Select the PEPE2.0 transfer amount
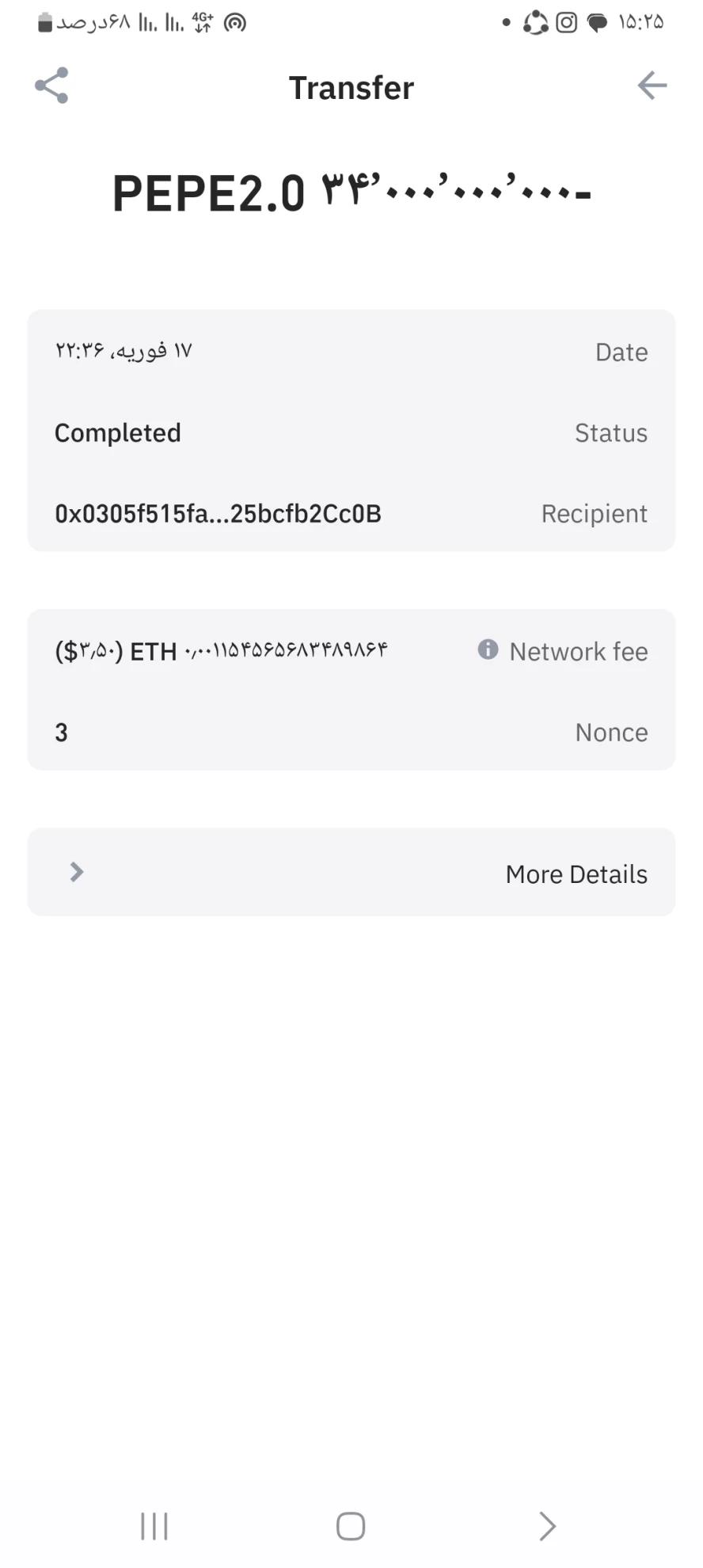The height and width of the screenshot is (1568, 703). tap(351, 192)
